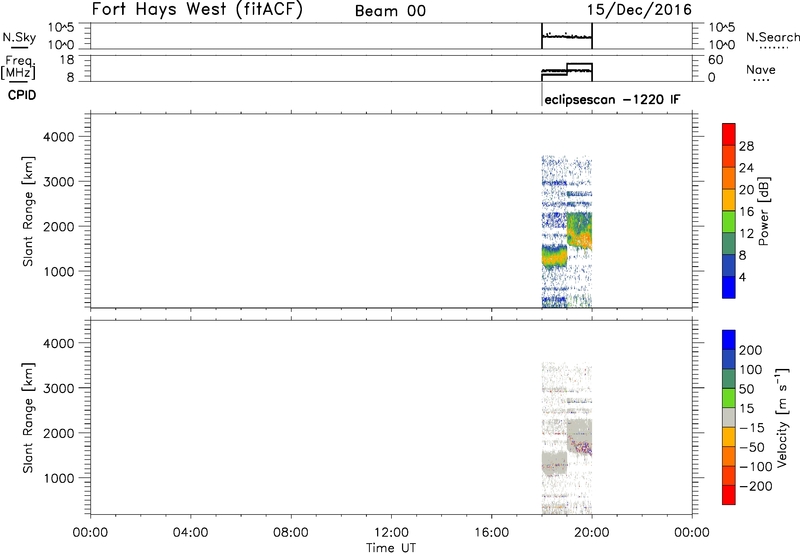Screen dimensions: 800x554
Task: Click the 'CPID' label
Action: (x=22, y=95)
